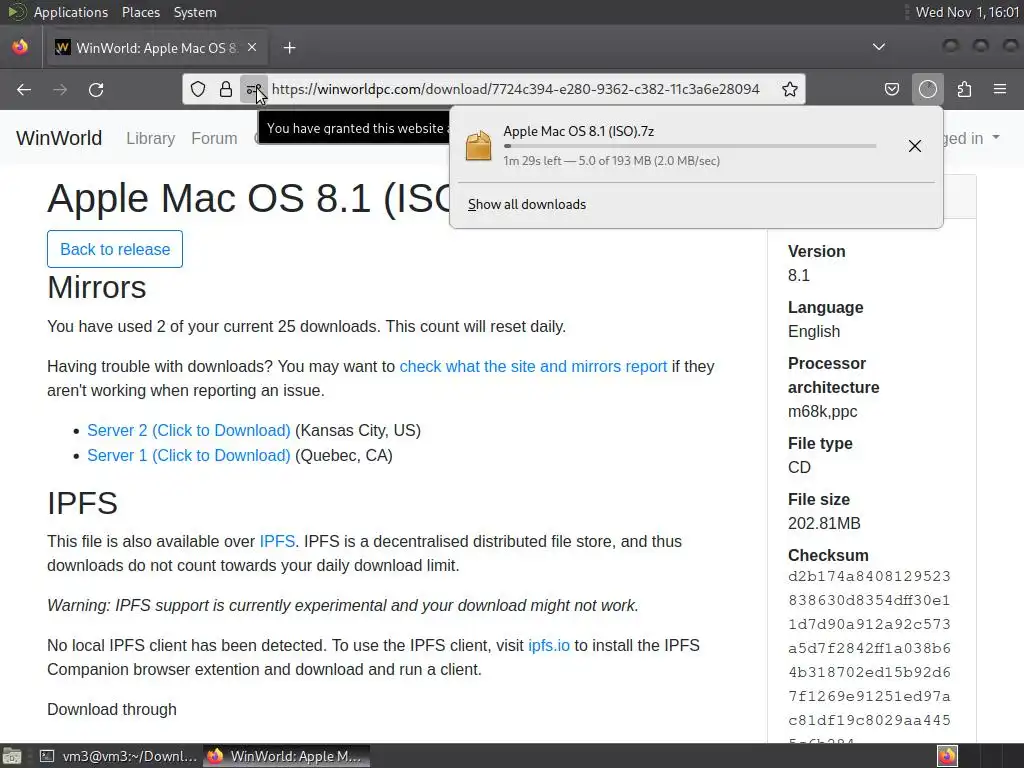The height and width of the screenshot is (768, 1024).
Task: Bookmark this page with the star icon
Action: 790,89
